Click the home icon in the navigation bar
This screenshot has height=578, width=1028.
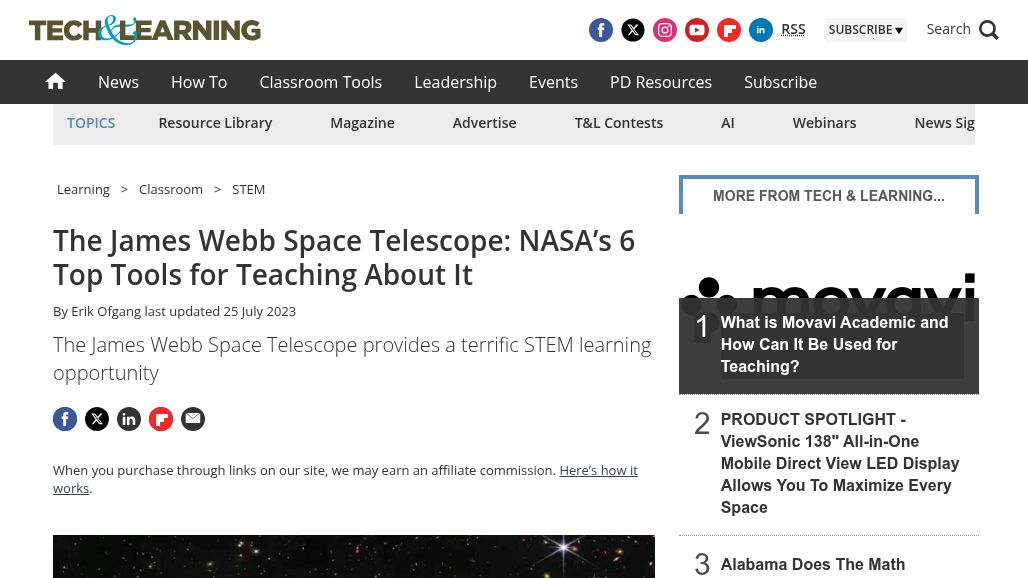[x=55, y=81]
